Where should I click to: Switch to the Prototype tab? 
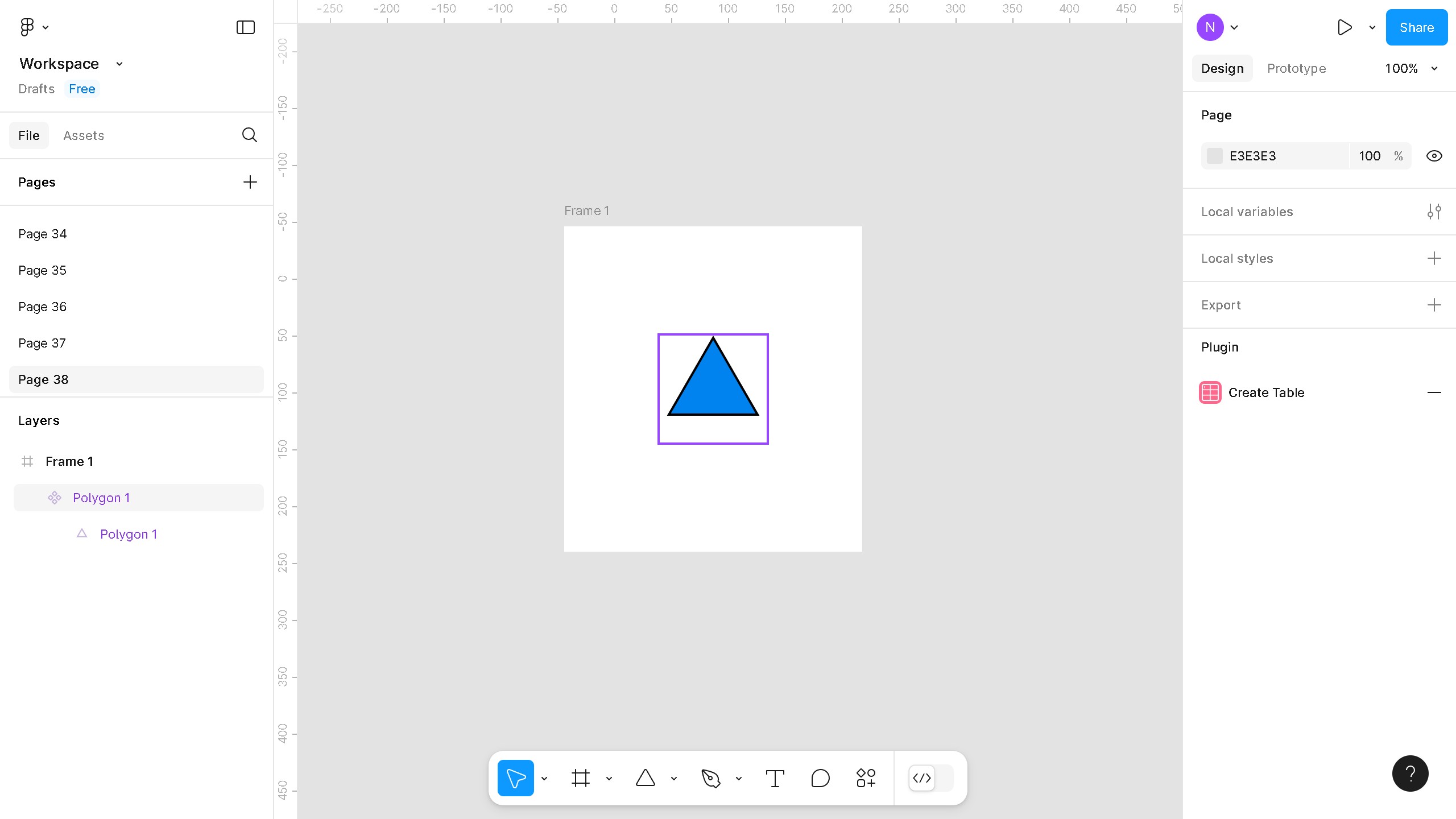pyautogui.click(x=1296, y=68)
